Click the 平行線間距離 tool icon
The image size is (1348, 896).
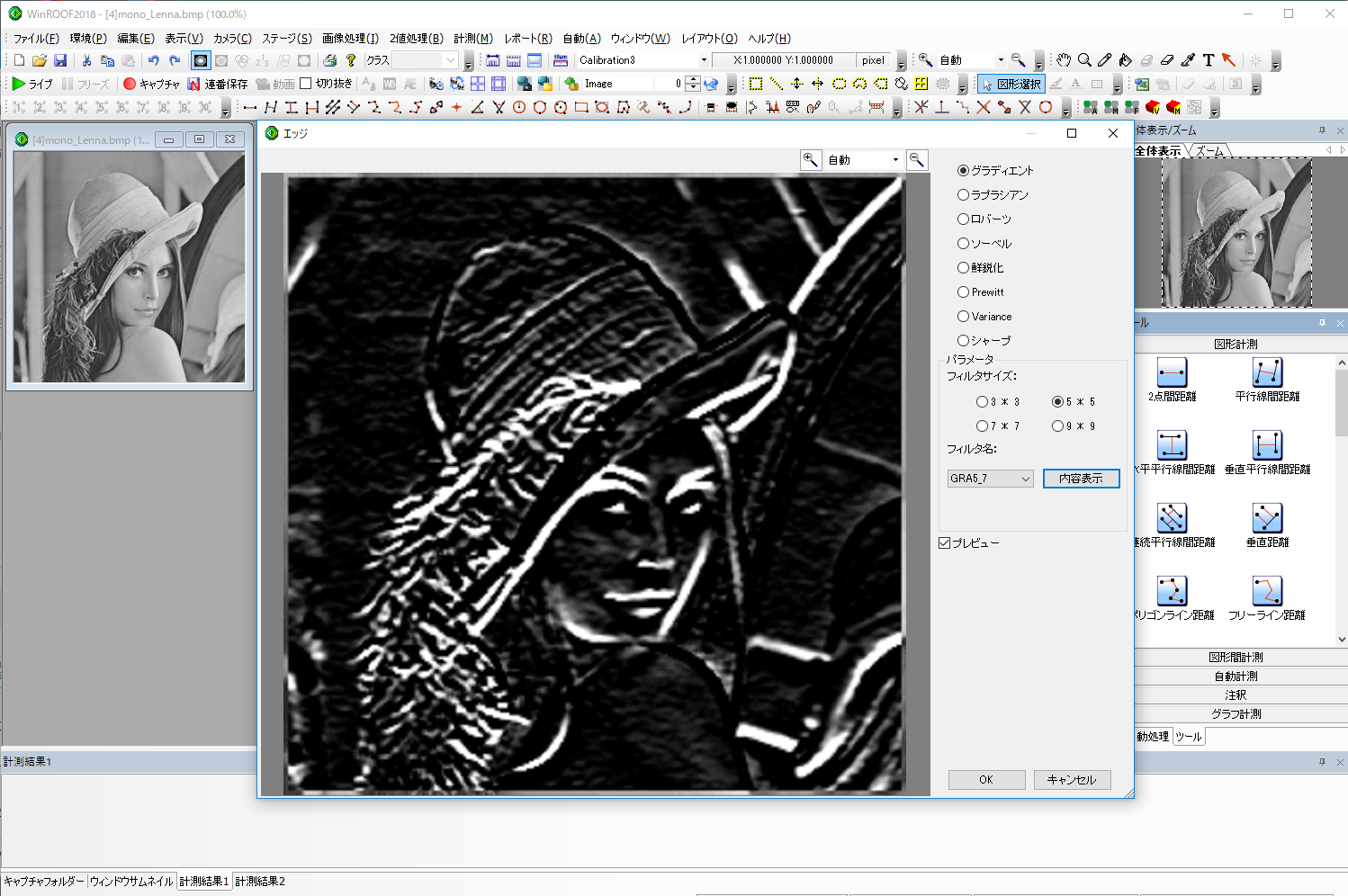1267,372
